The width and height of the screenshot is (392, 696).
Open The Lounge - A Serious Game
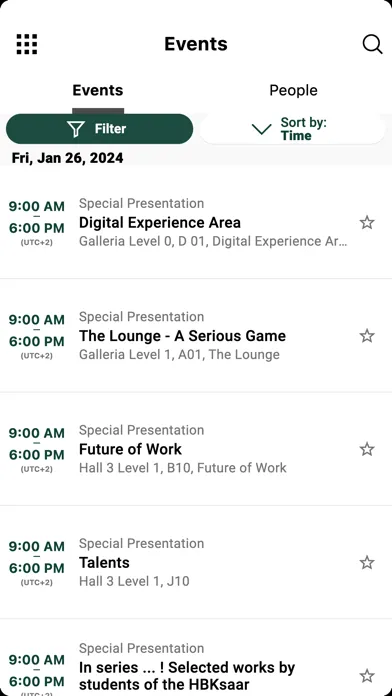[x=182, y=336]
